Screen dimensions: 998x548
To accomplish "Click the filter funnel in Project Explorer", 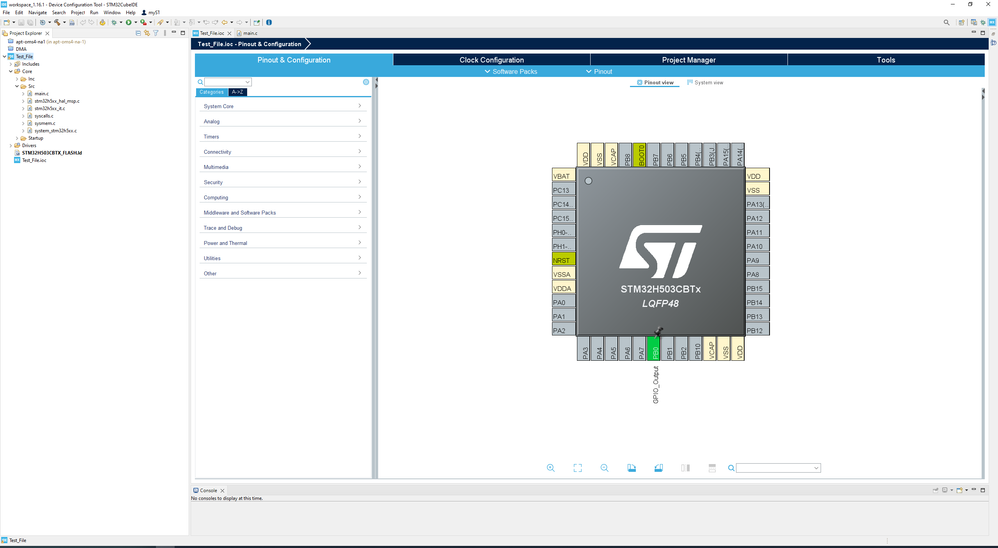I will click(x=156, y=33).
